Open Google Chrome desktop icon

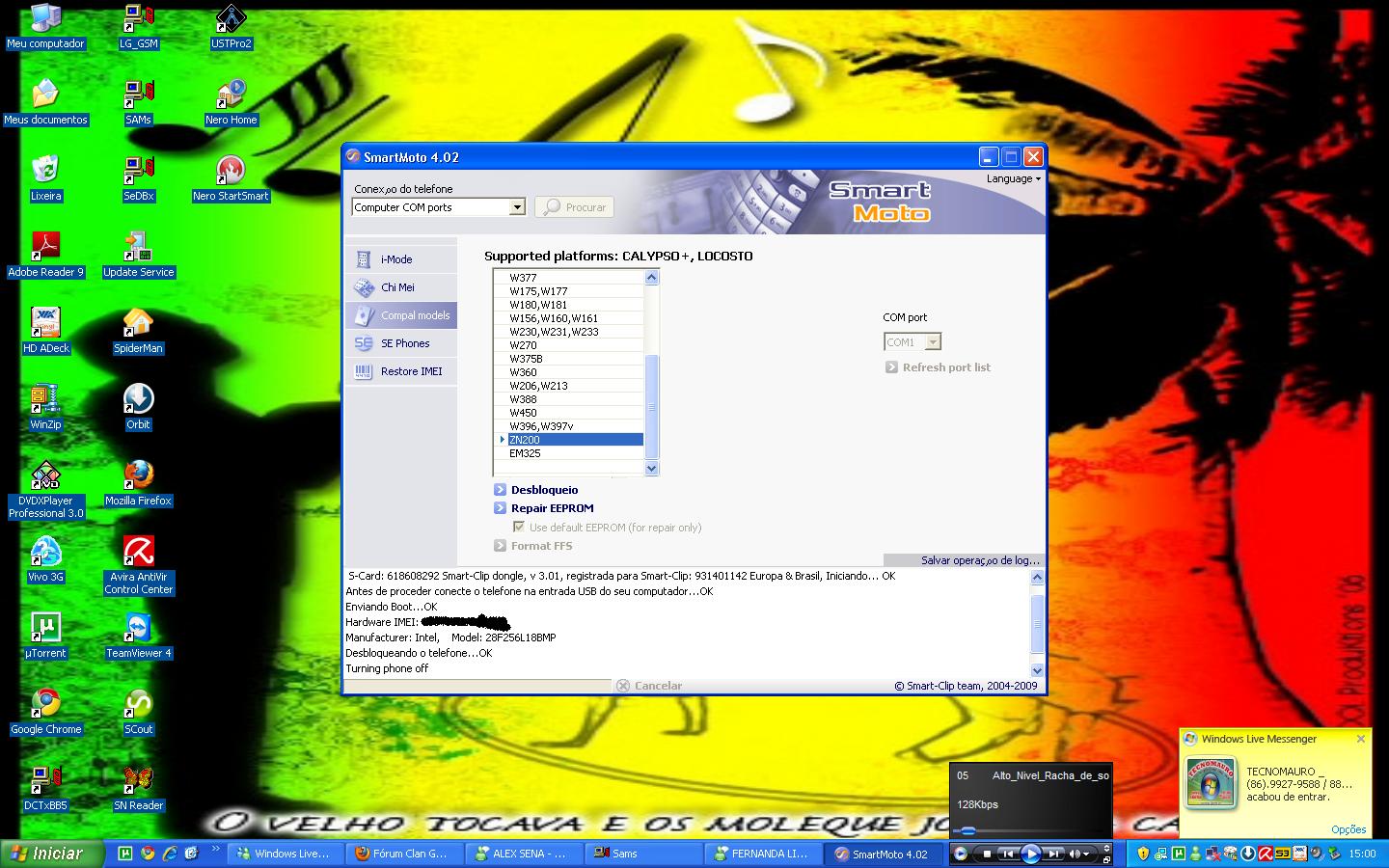click(45, 713)
